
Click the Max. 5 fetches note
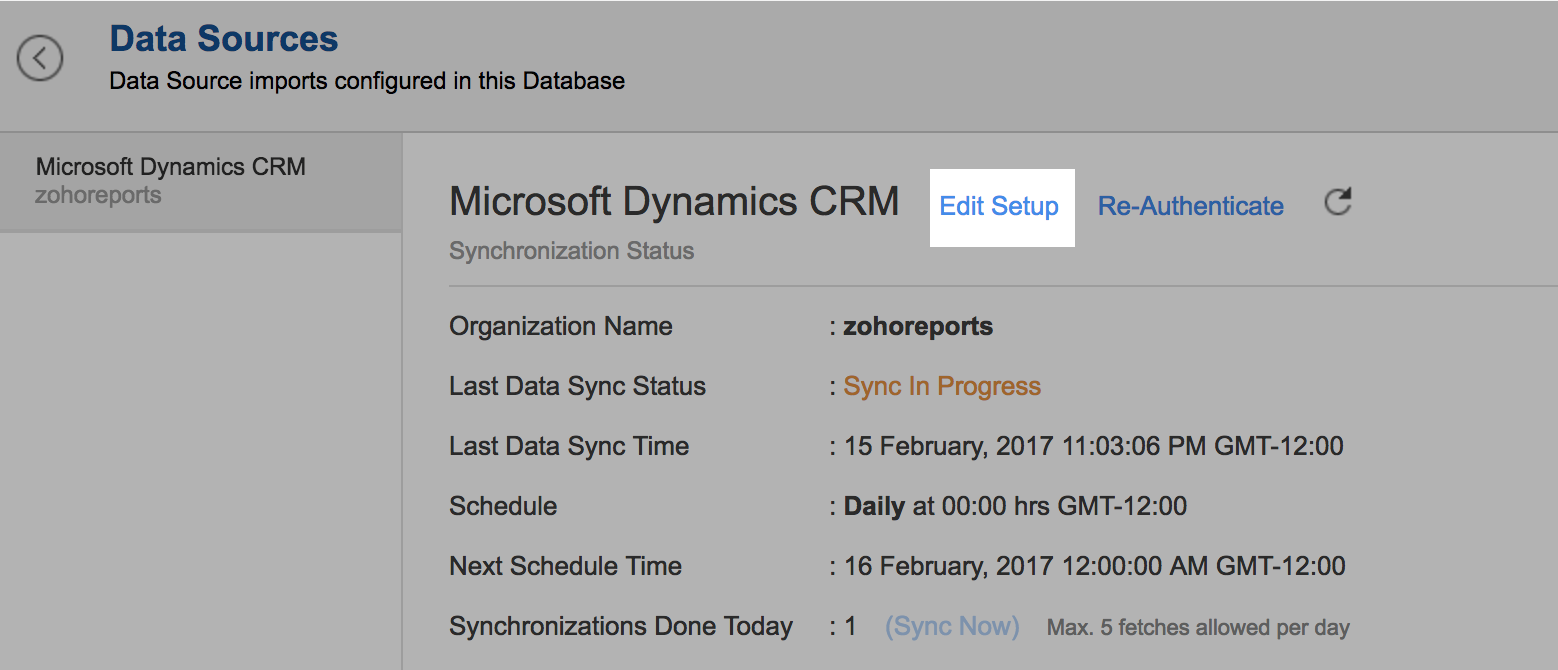(x=1198, y=628)
